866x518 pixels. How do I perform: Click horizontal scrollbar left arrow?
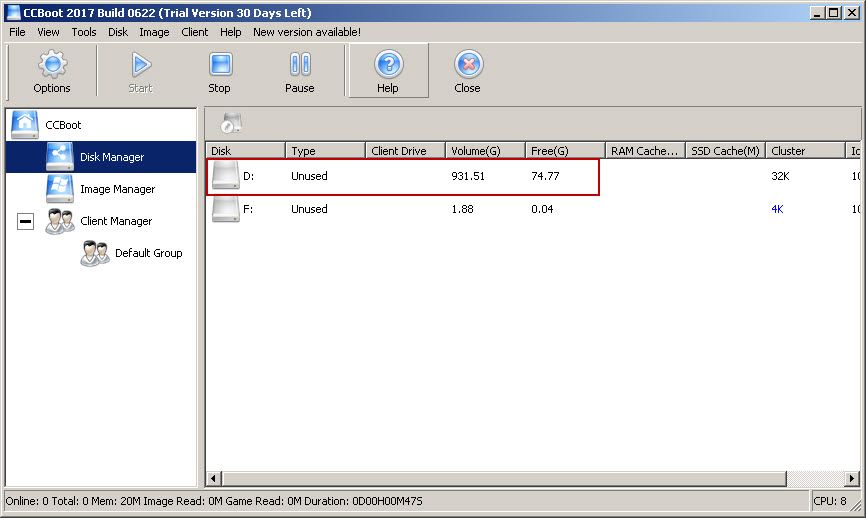(214, 478)
